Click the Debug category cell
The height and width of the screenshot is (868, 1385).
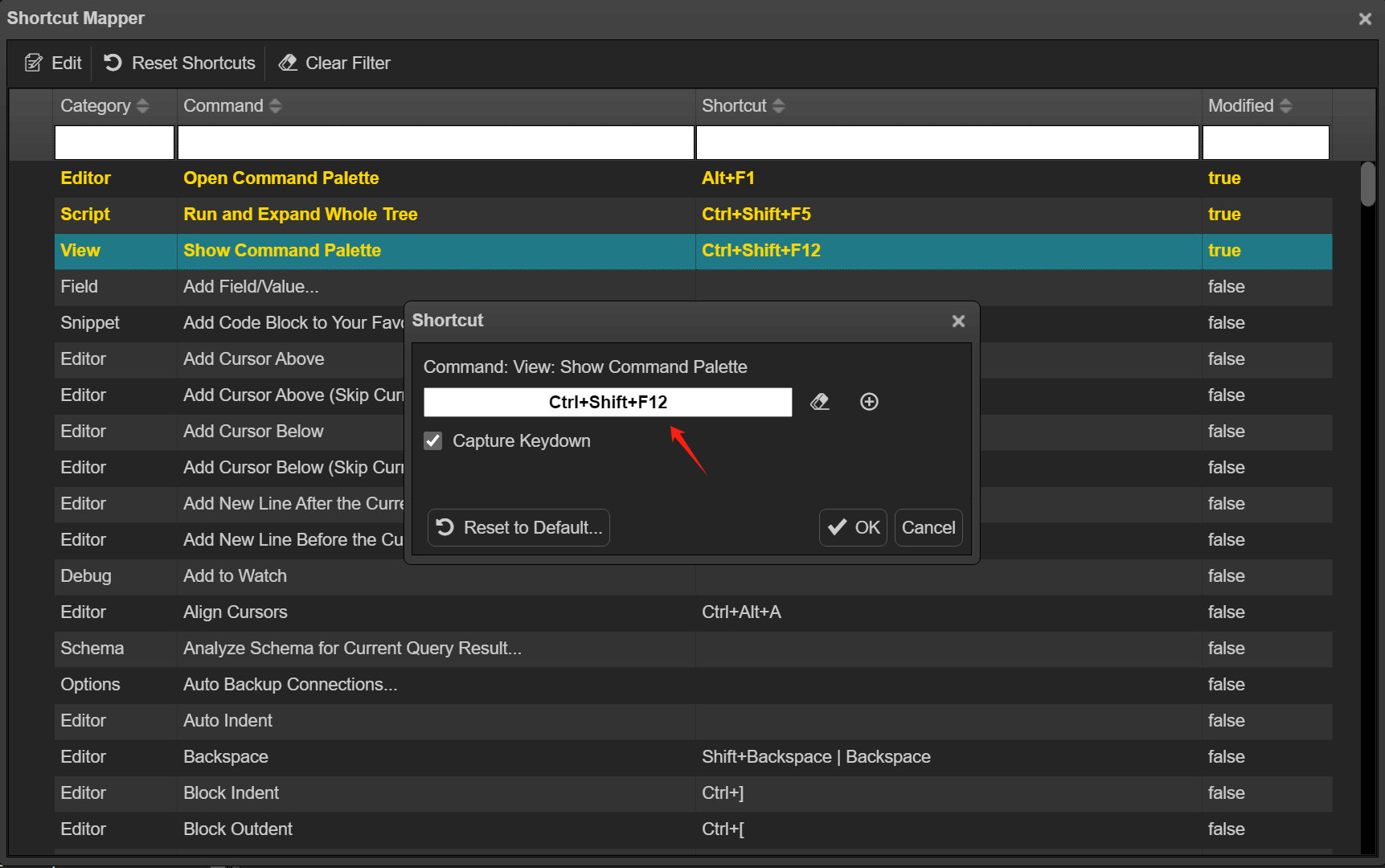point(116,576)
